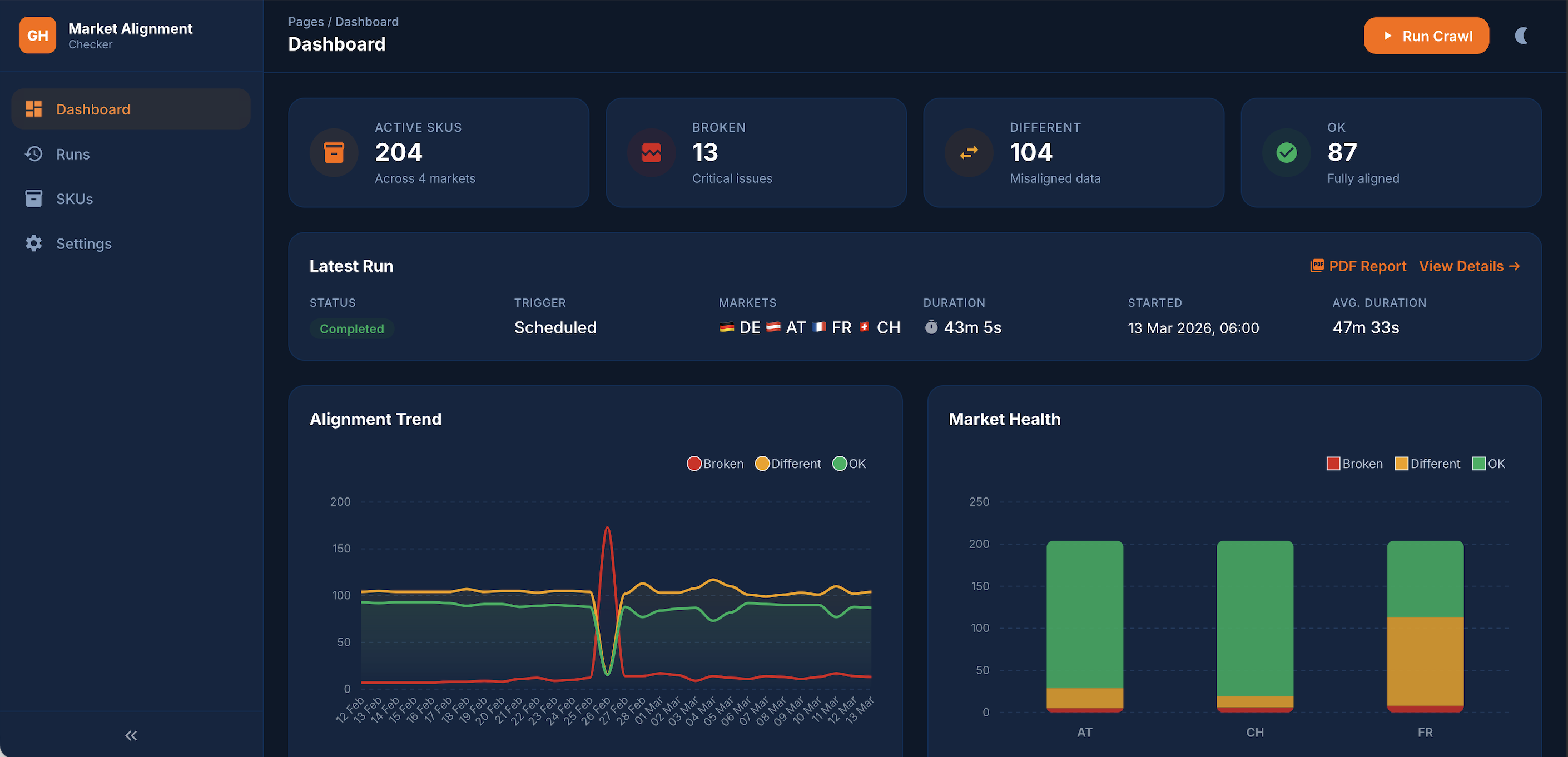Click OK green checkmark icon
This screenshot has width=1568, height=757.
coord(1286,153)
